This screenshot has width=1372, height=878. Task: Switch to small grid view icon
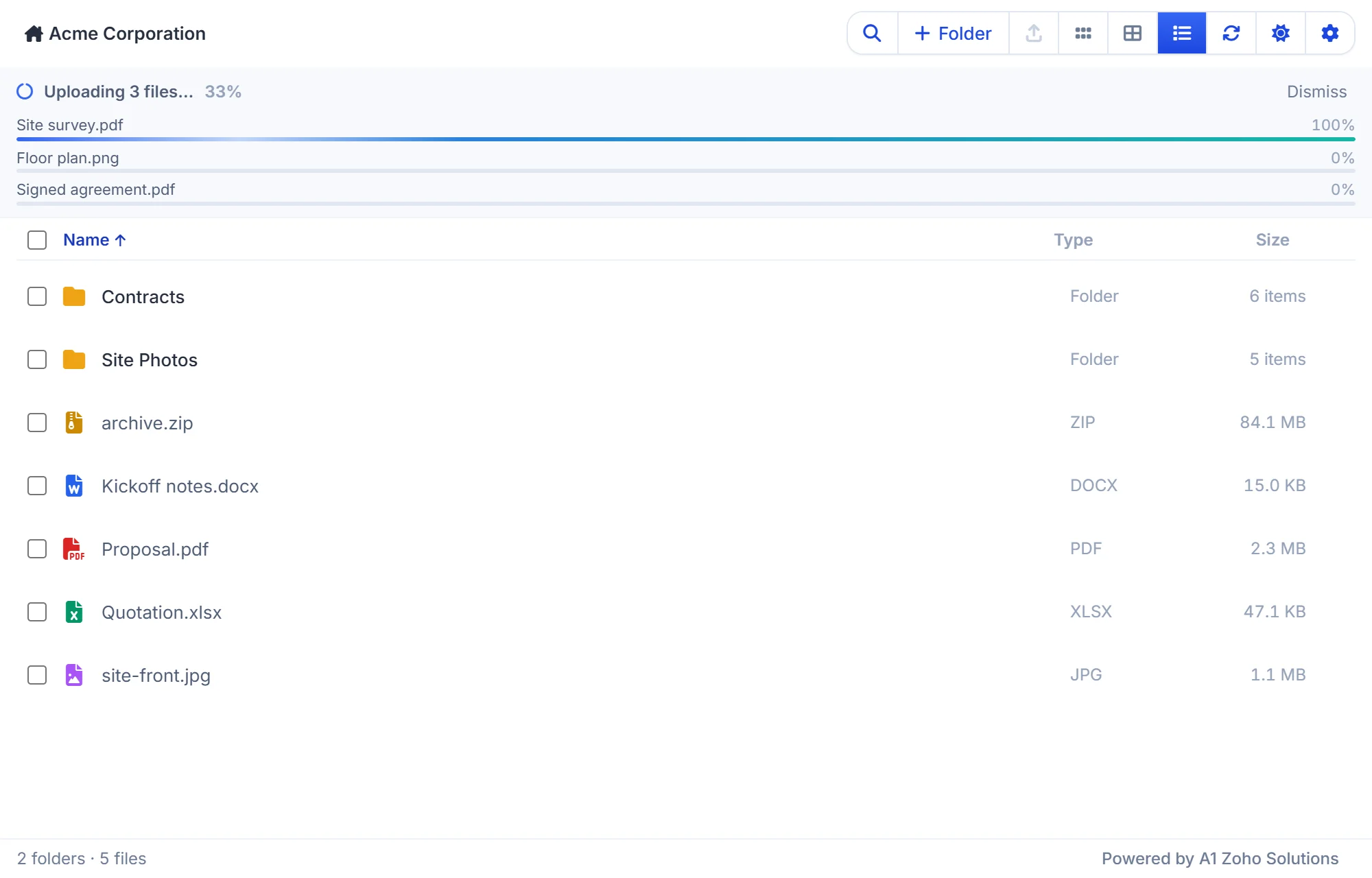[x=1083, y=33]
